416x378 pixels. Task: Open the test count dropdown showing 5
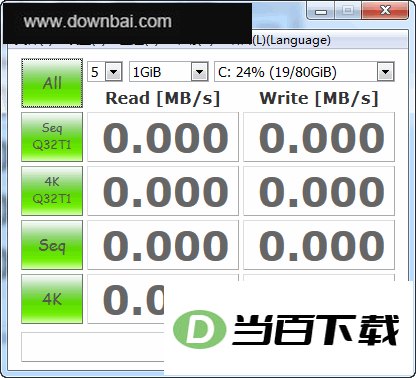click(x=105, y=72)
